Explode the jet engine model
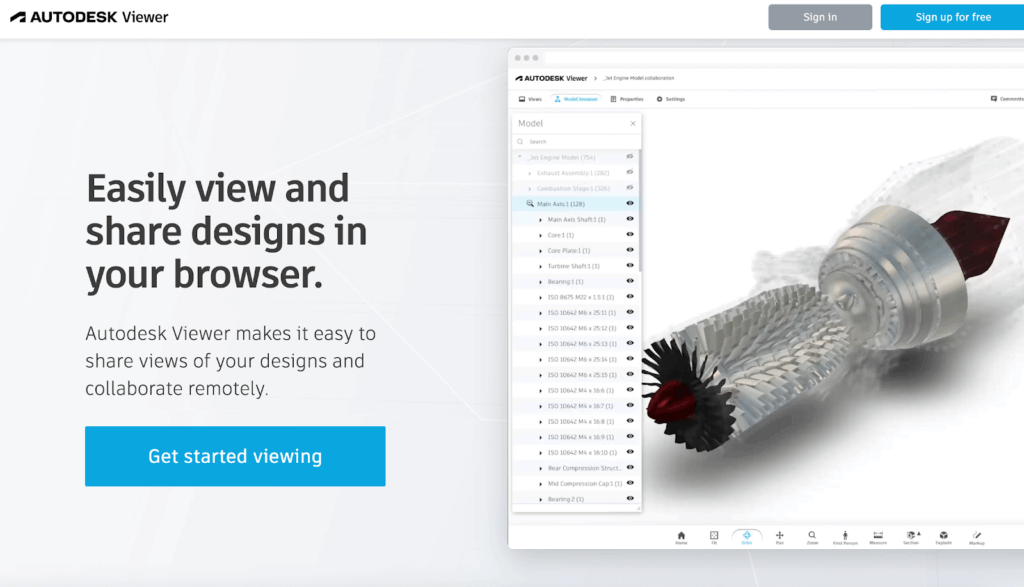The height and width of the screenshot is (587, 1024). [x=942, y=536]
